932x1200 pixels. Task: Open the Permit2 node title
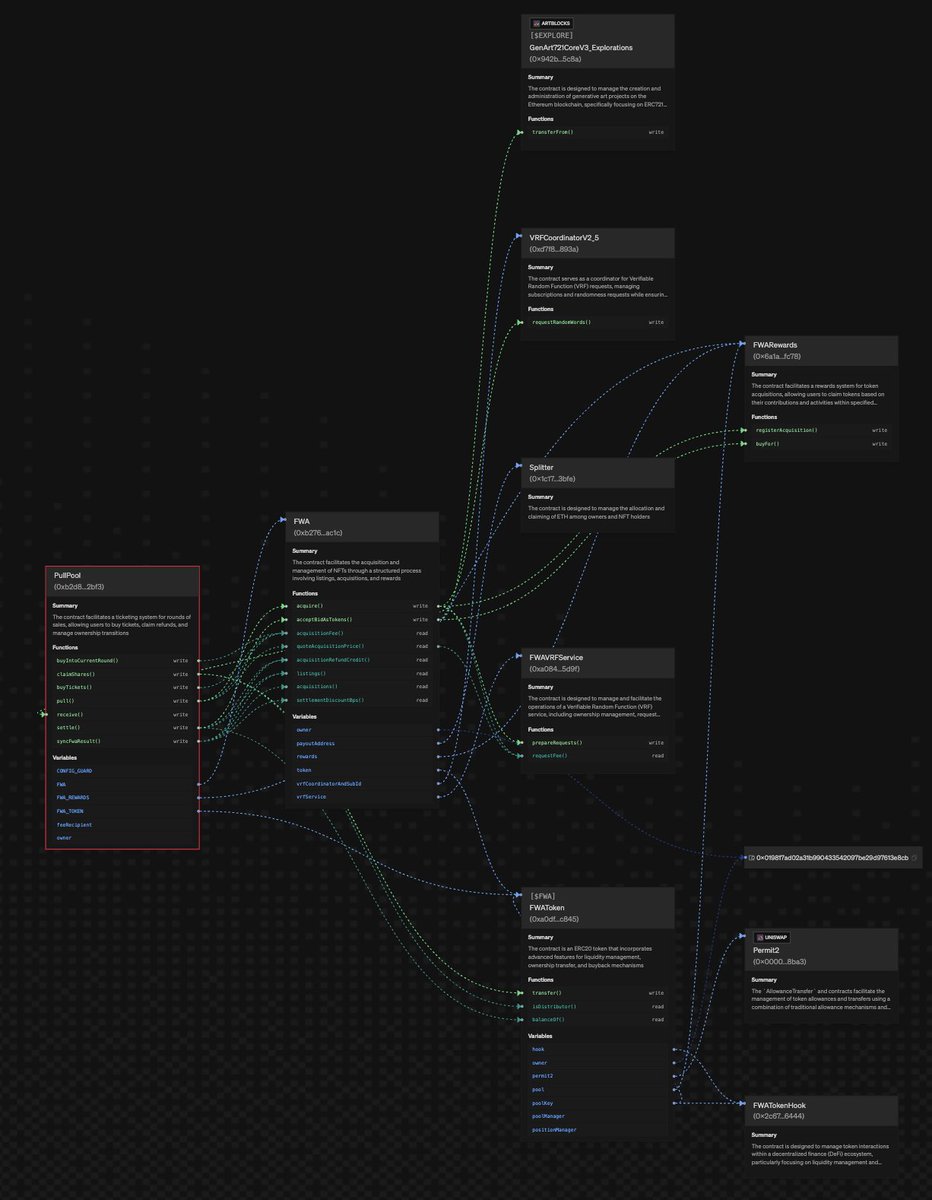768,950
